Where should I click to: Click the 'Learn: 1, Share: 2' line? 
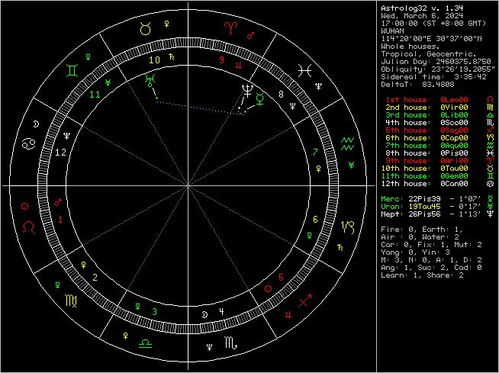(x=422, y=275)
